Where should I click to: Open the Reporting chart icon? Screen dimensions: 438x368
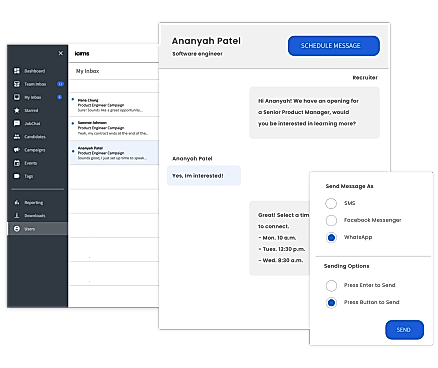17,202
